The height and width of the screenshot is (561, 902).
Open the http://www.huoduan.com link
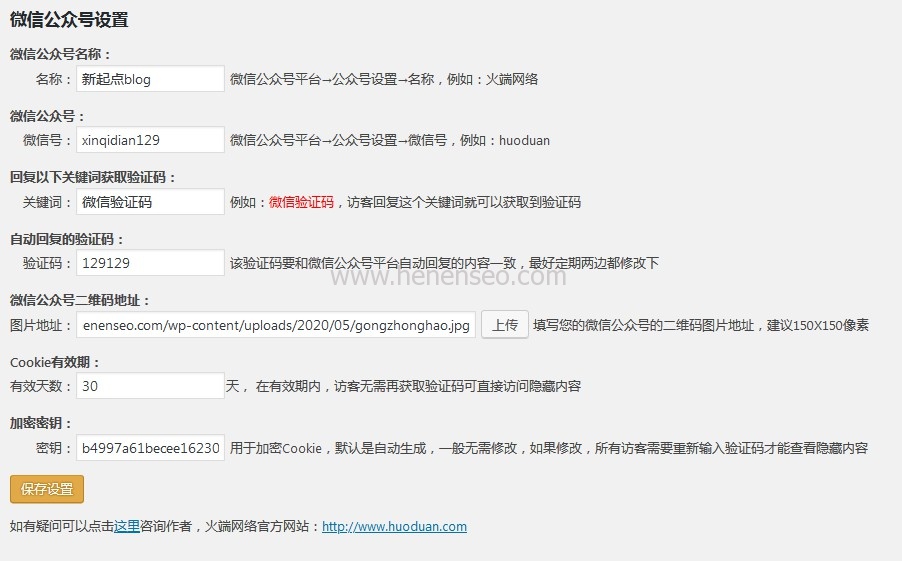click(394, 526)
